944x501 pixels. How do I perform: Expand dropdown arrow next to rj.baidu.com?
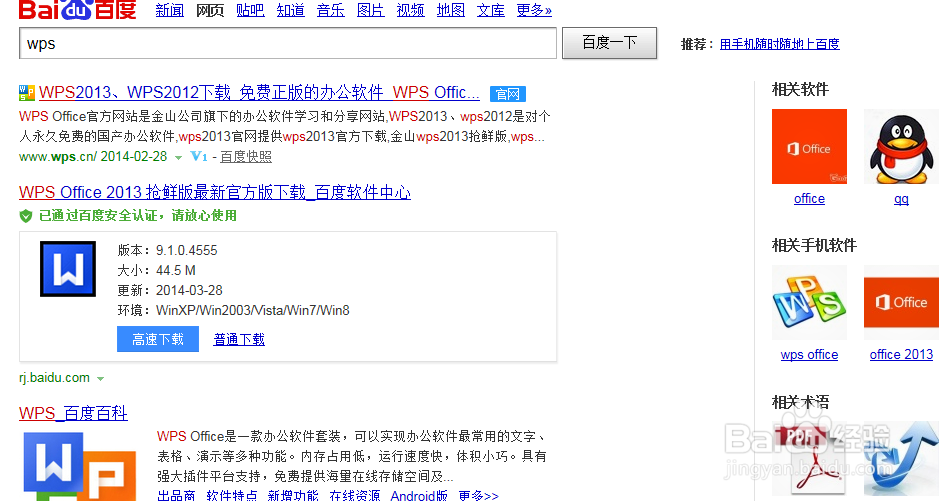(101, 379)
